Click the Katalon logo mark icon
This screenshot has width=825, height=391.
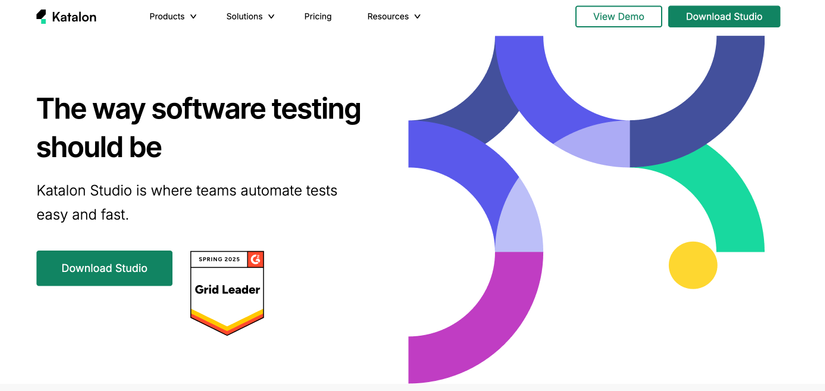click(42, 16)
